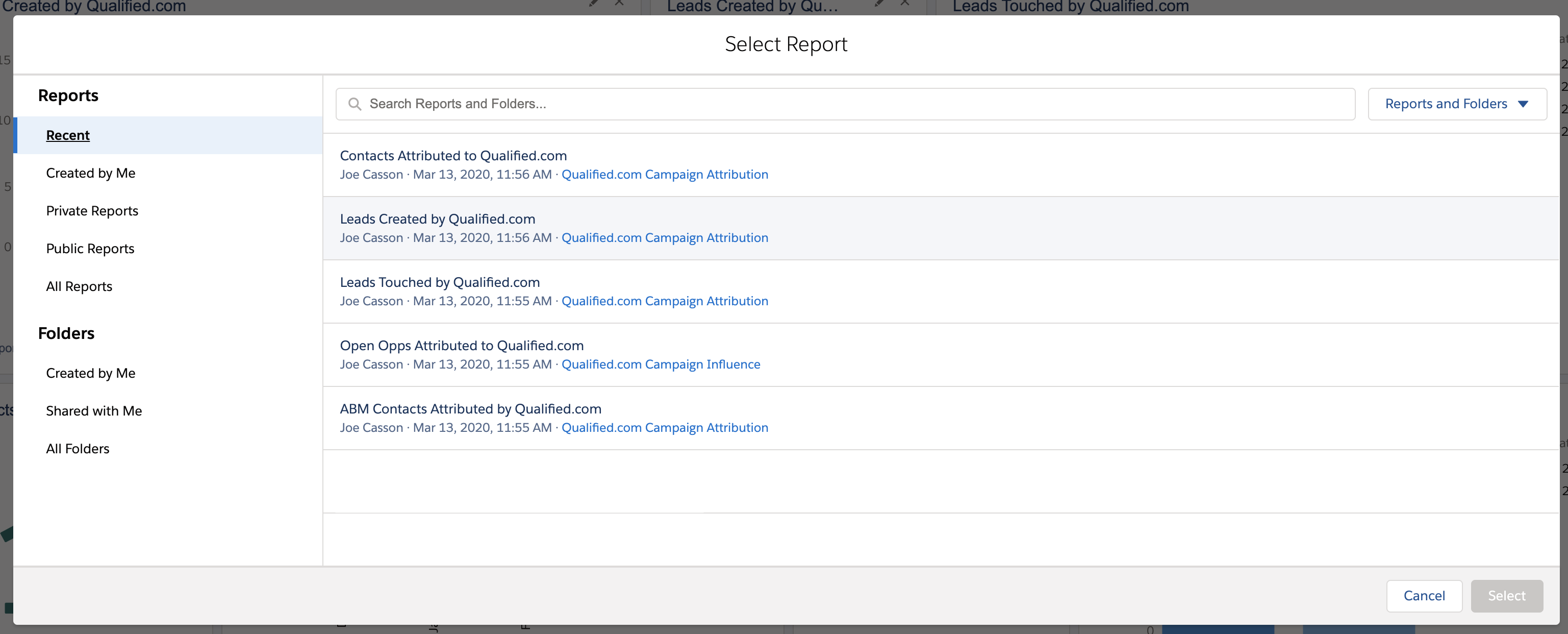Image resolution: width=1568 pixels, height=634 pixels.
Task: Show Public Reports list
Action: (90, 249)
